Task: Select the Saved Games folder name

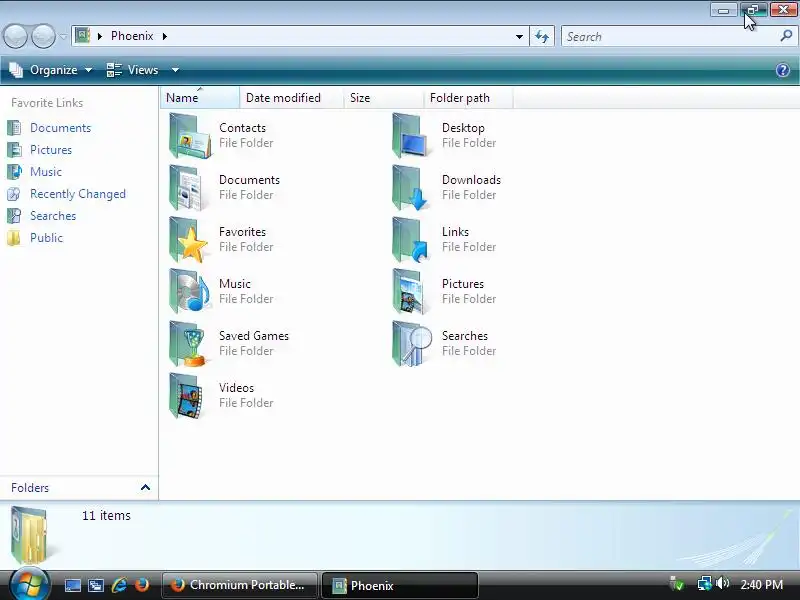Action: tap(254, 336)
